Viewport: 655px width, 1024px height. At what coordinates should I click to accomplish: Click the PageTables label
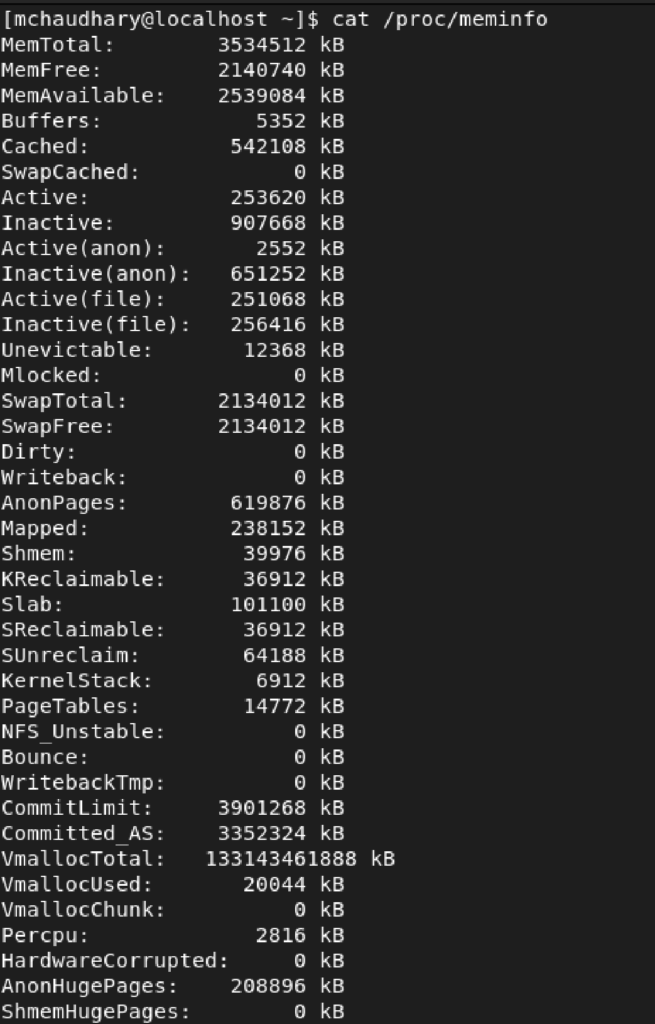click(x=70, y=707)
